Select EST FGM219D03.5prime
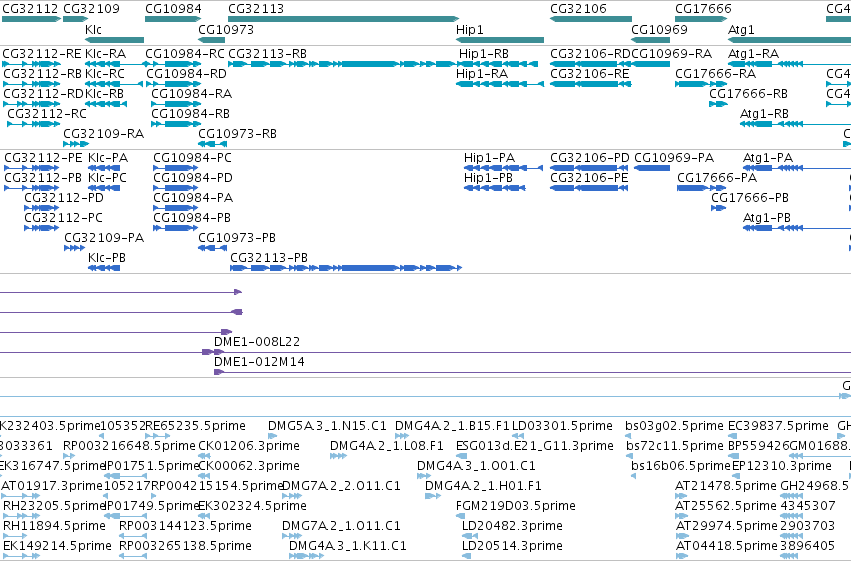851x561 pixels. [x=516, y=506]
